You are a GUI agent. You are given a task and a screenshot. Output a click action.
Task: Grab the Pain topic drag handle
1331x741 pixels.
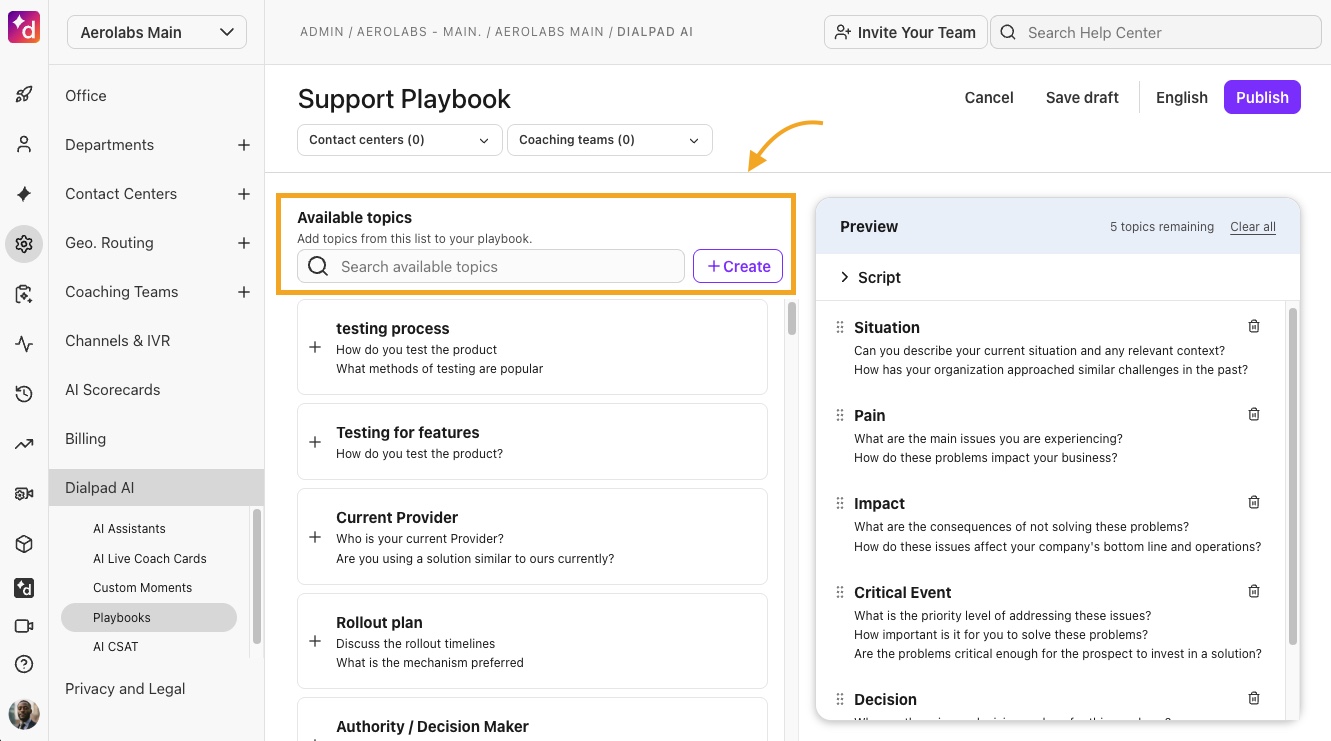click(x=840, y=415)
